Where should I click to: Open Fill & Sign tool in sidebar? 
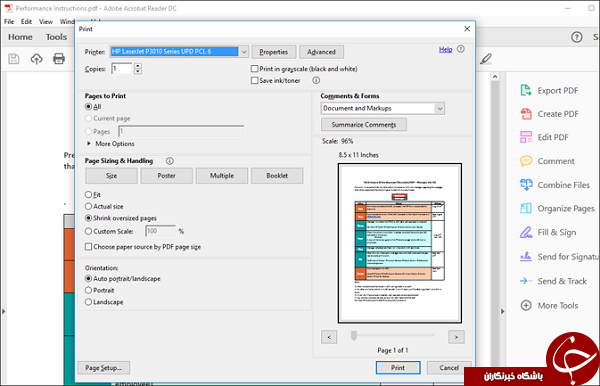coord(548,232)
